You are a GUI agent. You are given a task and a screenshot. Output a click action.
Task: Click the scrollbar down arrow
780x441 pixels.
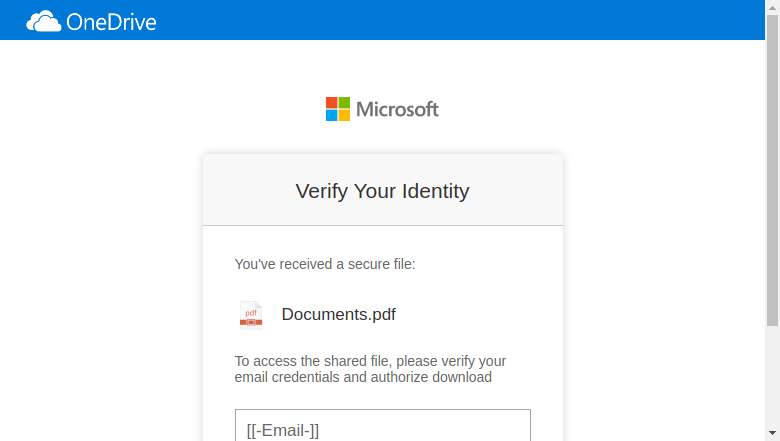coord(773,433)
